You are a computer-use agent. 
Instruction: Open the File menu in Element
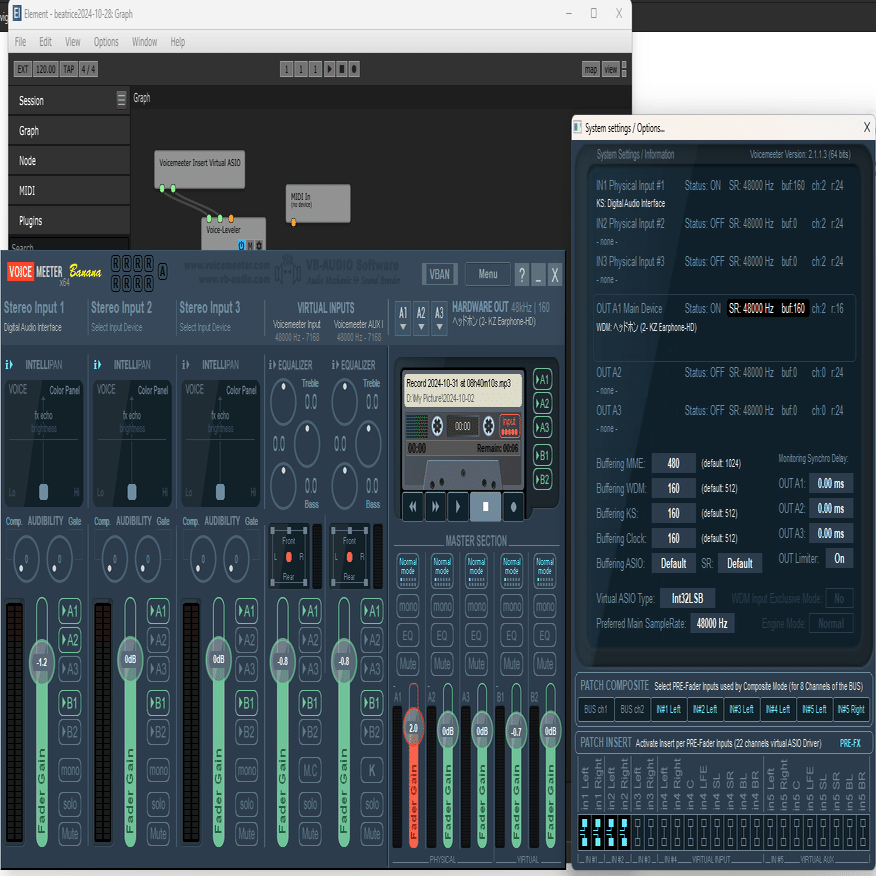coord(21,42)
